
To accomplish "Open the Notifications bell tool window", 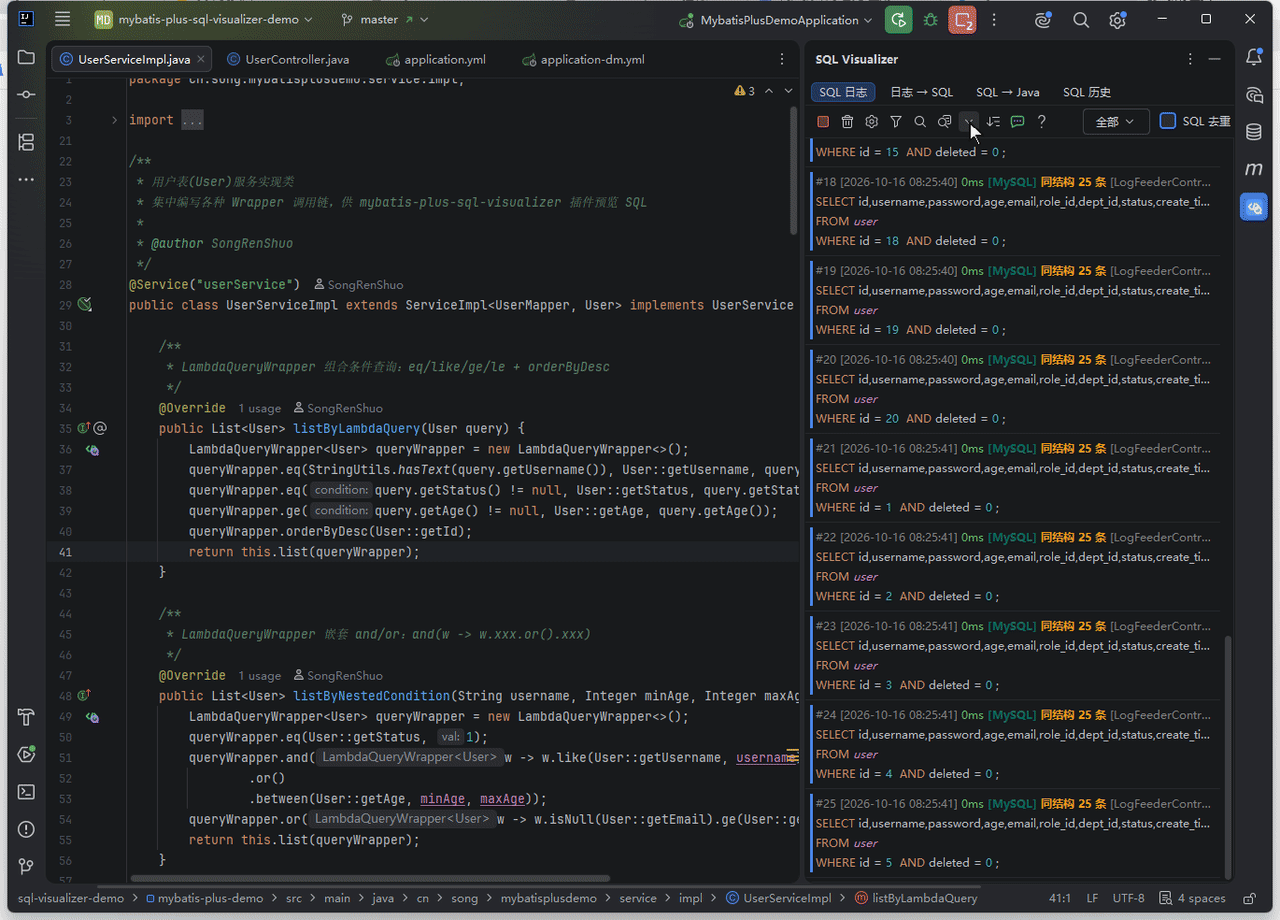I will tap(1254, 58).
